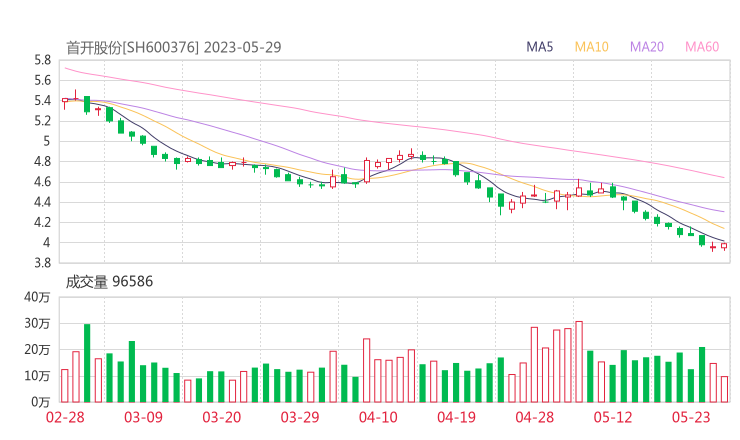Click the 05-12 date axis label

point(613,417)
